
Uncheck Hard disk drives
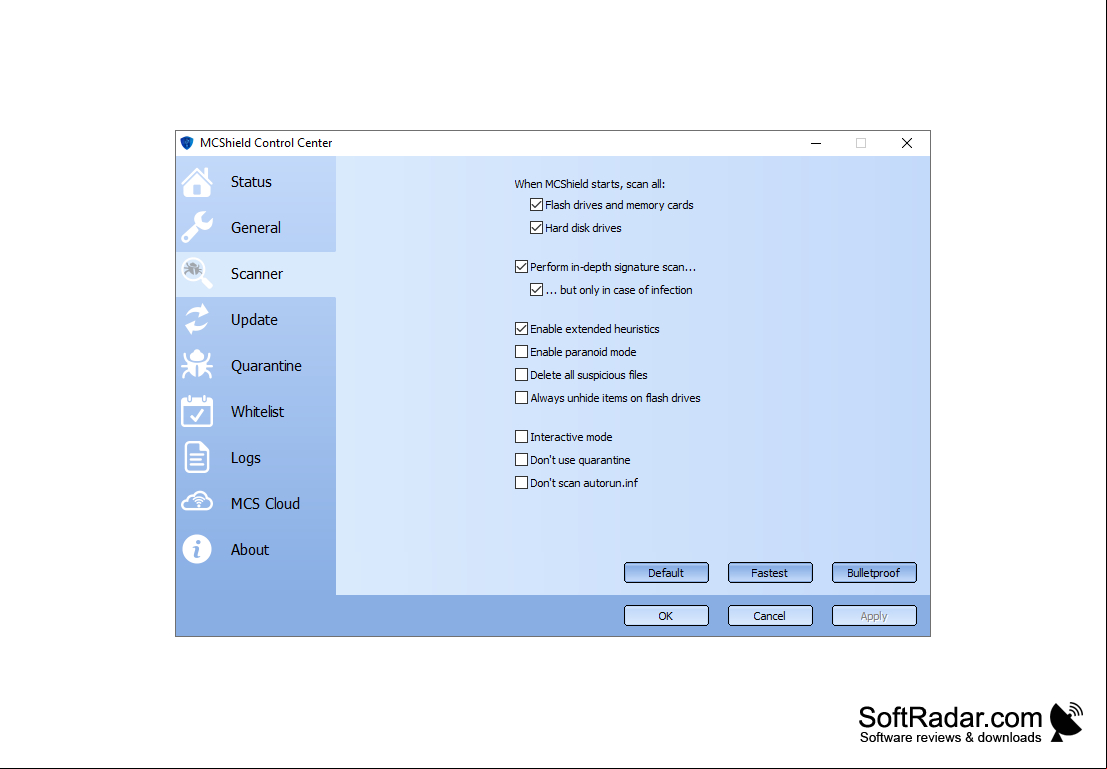(537, 228)
